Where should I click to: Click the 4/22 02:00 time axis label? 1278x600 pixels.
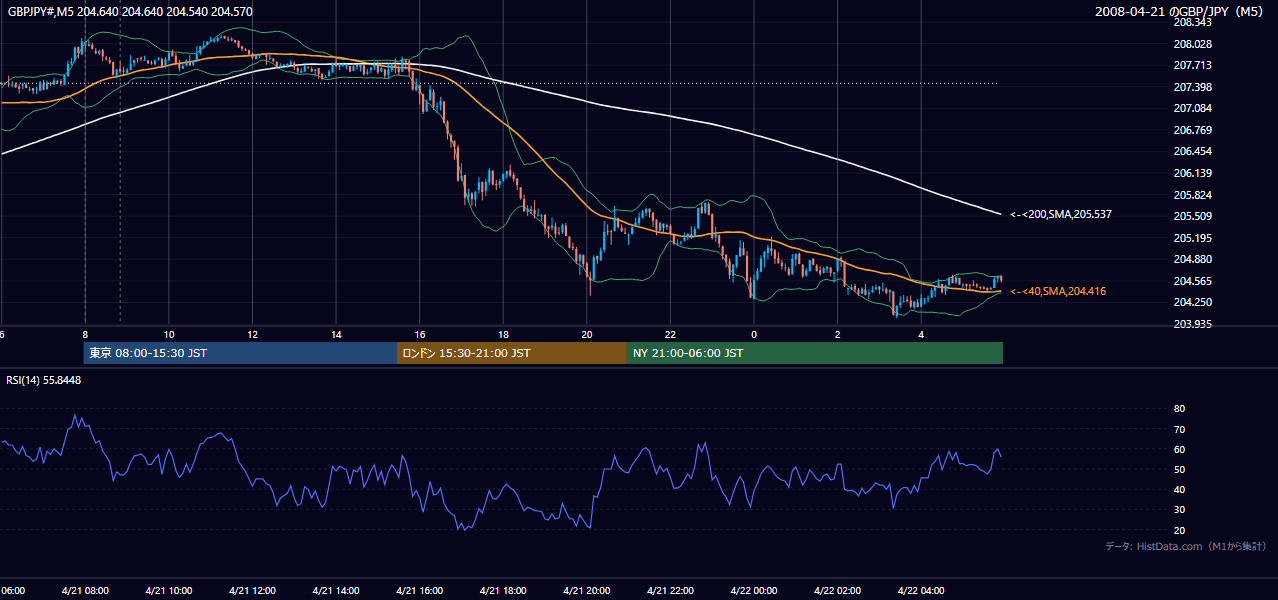pyautogui.click(x=837, y=590)
